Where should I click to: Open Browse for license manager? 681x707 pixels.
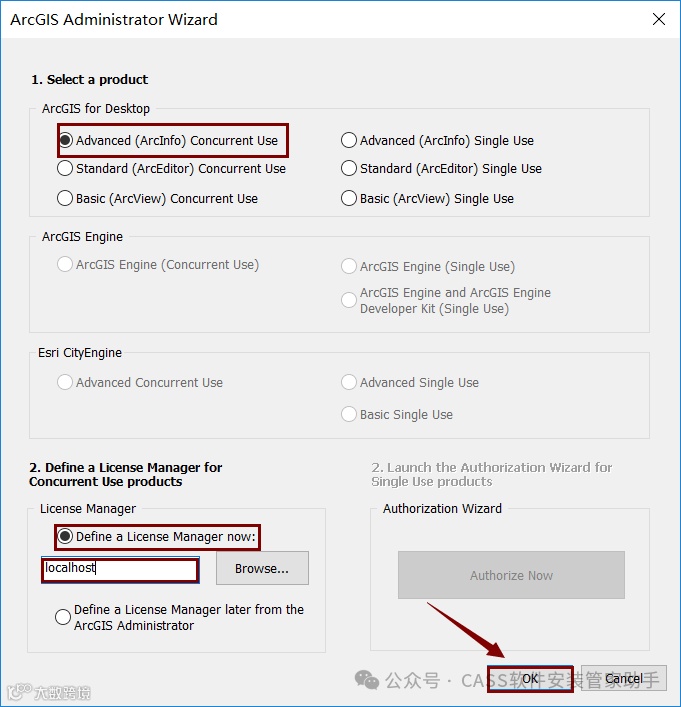(x=262, y=568)
